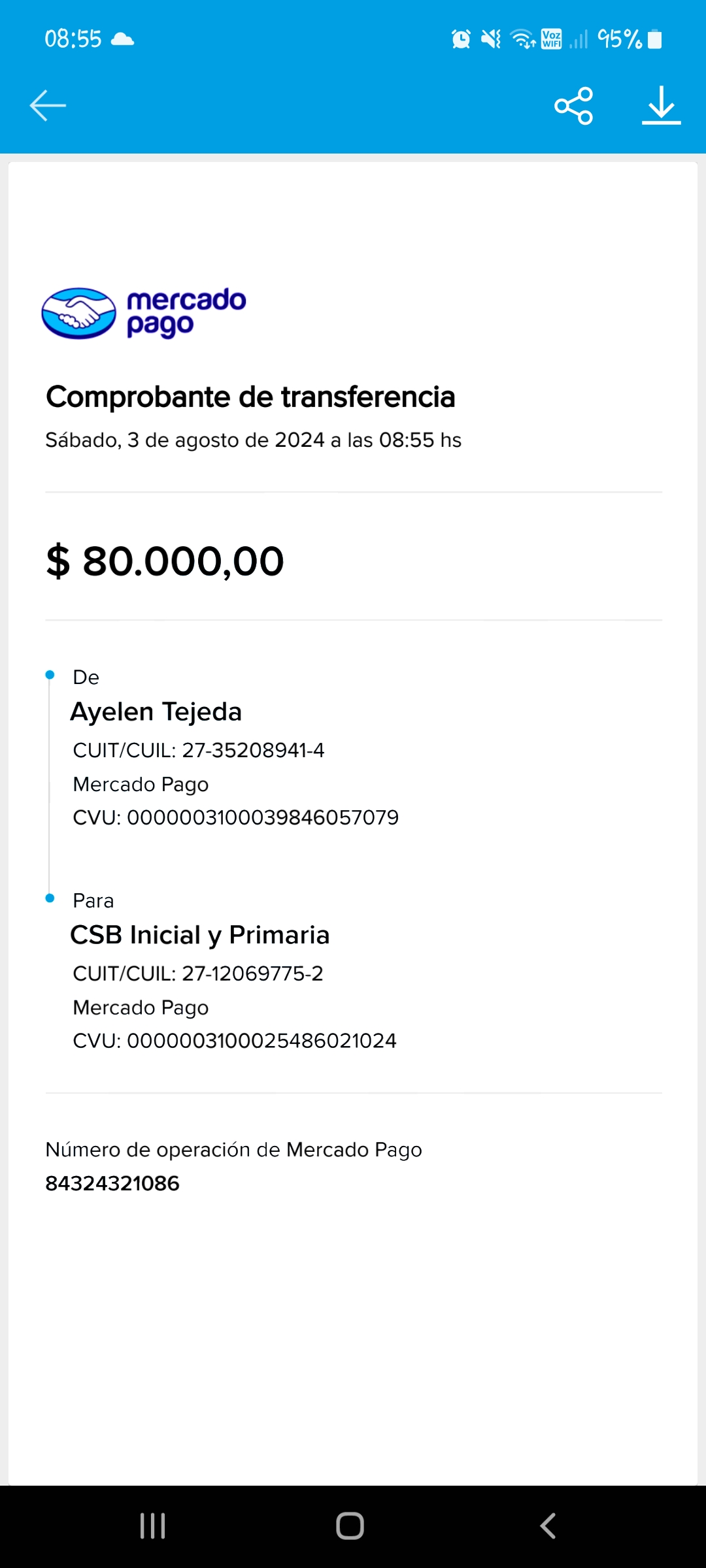Viewport: 706px width, 1568px height.
Task: Select the sender CVU number
Action: click(x=262, y=817)
